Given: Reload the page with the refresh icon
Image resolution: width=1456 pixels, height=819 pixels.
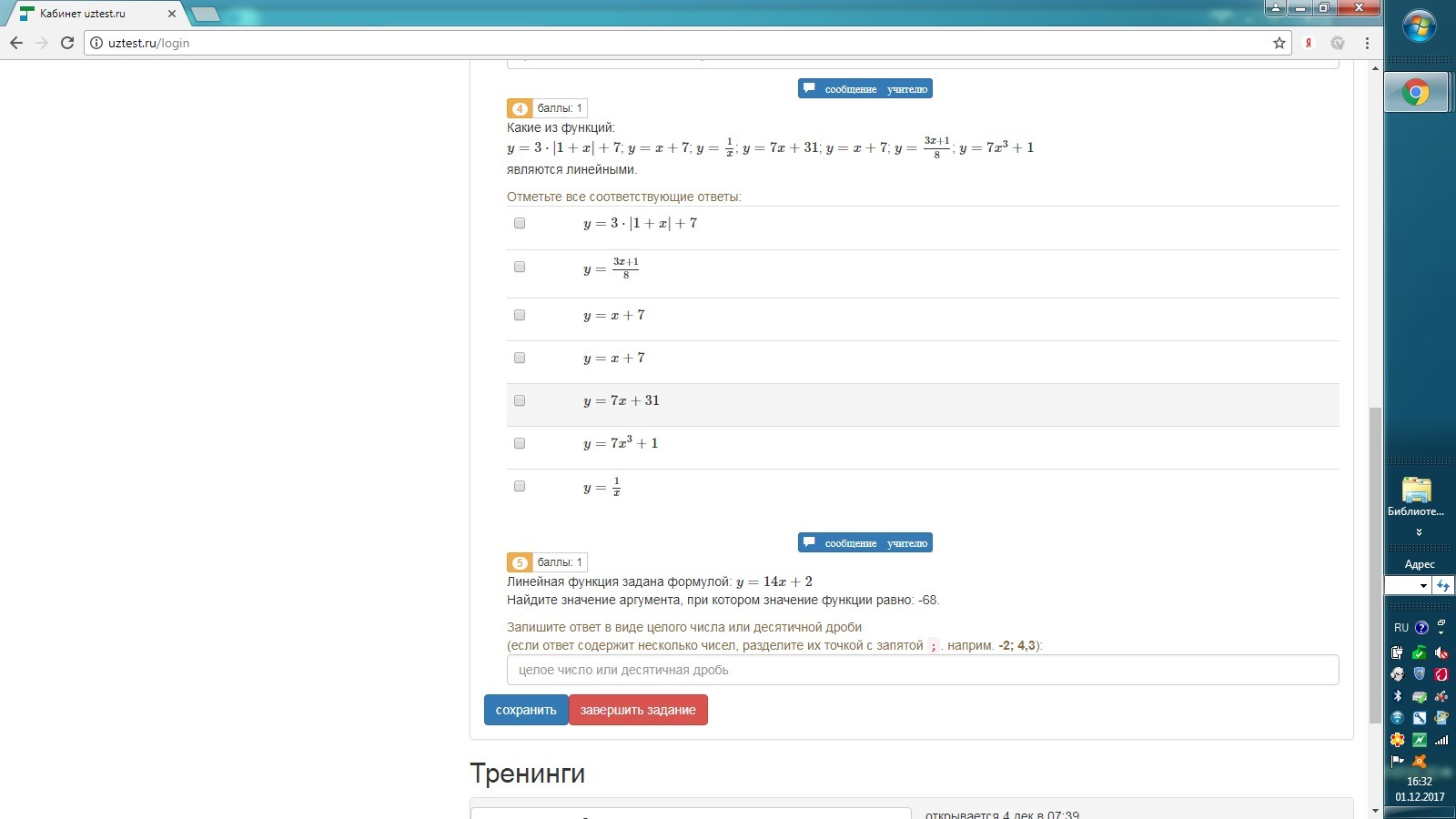Looking at the screenshot, I should [67, 43].
